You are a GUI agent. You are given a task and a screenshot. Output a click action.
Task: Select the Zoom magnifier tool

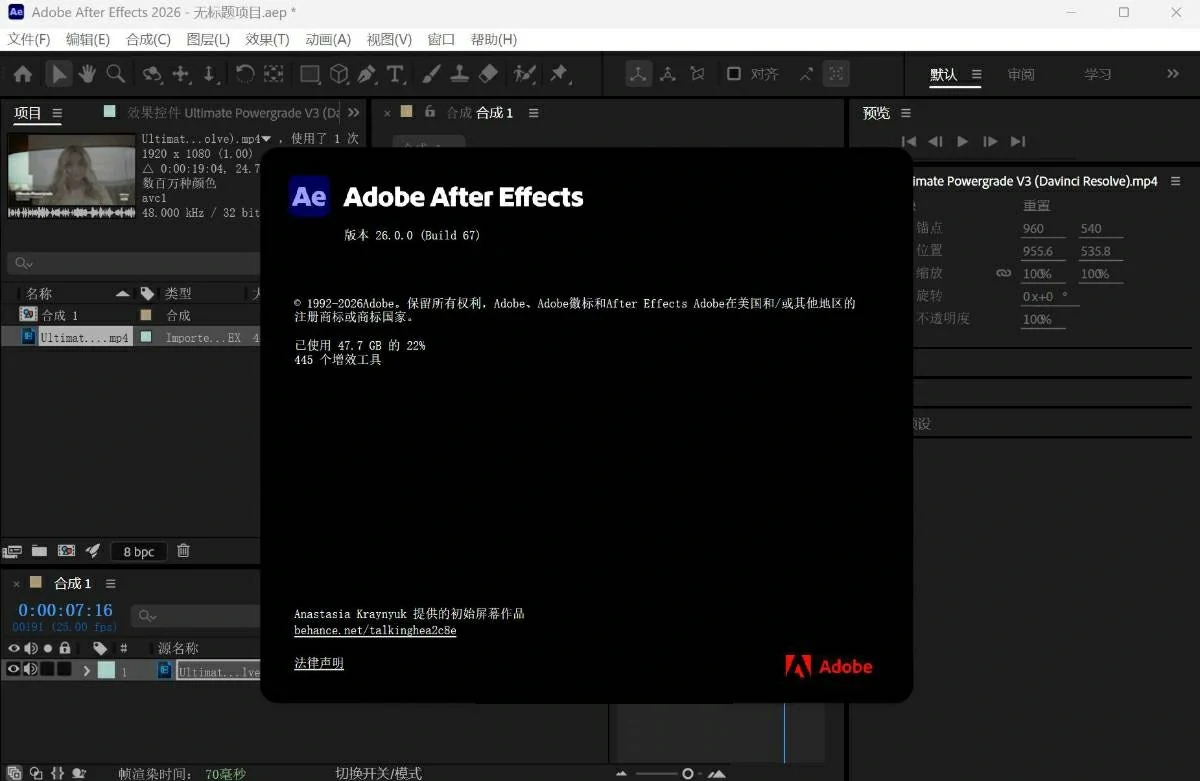click(x=116, y=74)
